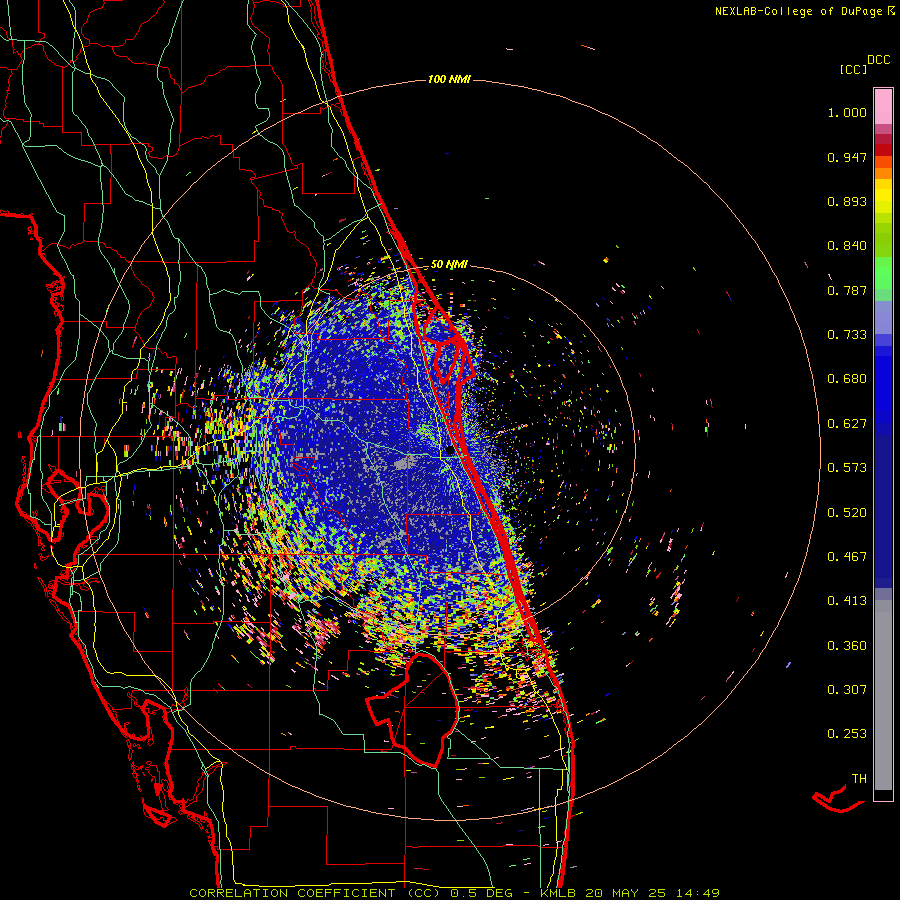This screenshot has height=900, width=900.
Task: Click the gray lower segment of the color bar
Action: (883, 695)
